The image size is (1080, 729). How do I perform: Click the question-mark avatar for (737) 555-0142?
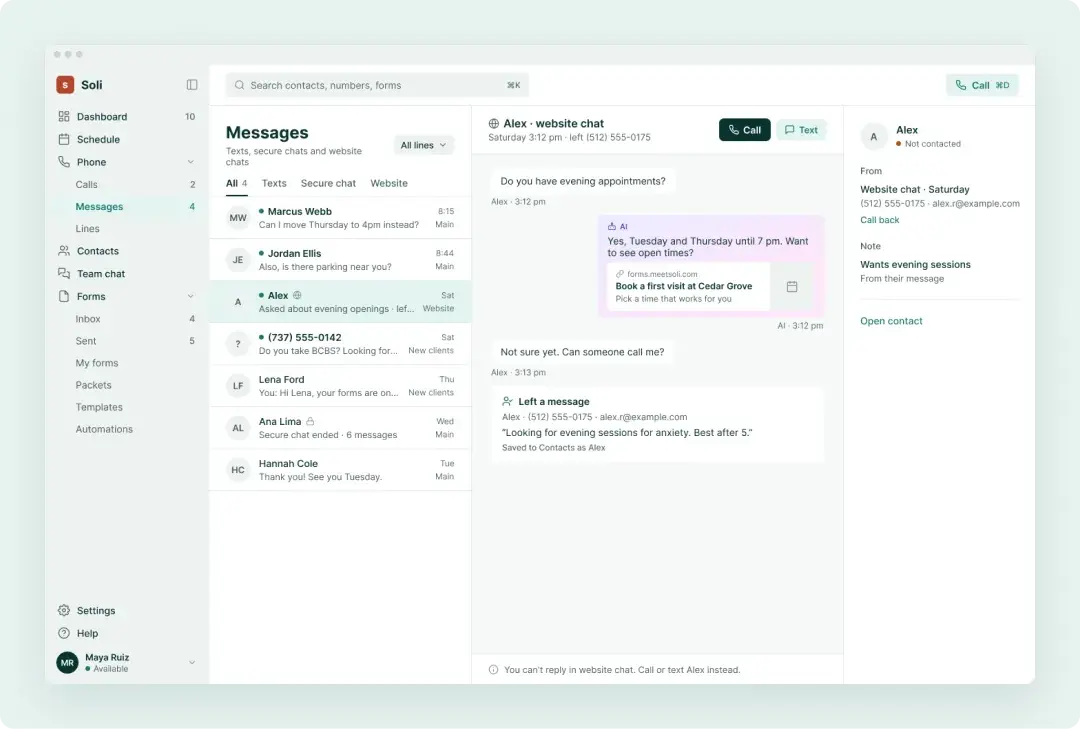(x=238, y=344)
